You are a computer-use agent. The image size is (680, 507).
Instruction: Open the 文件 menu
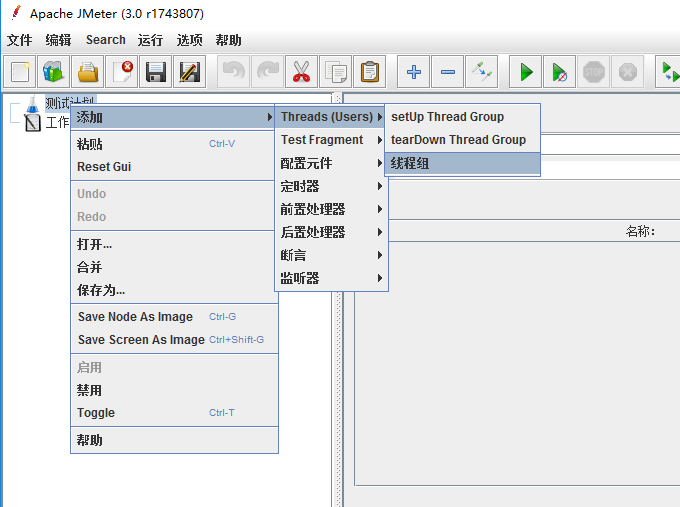20,40
